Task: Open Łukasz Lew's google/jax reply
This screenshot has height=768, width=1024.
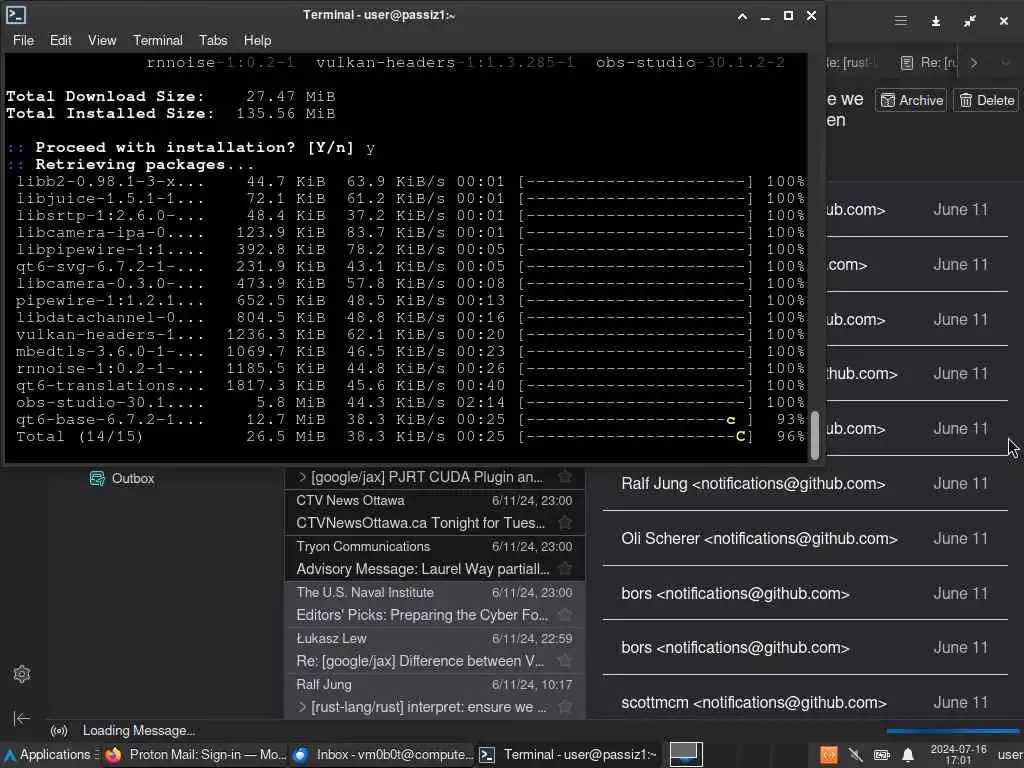Action: coord(435,650)
